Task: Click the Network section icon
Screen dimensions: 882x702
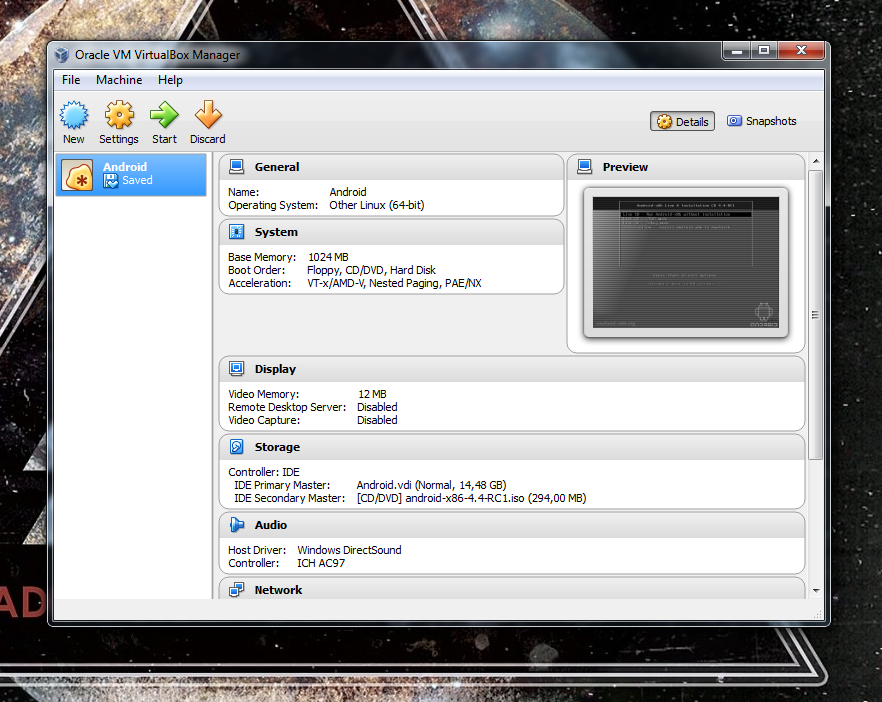Action: [x=237, y=590]
